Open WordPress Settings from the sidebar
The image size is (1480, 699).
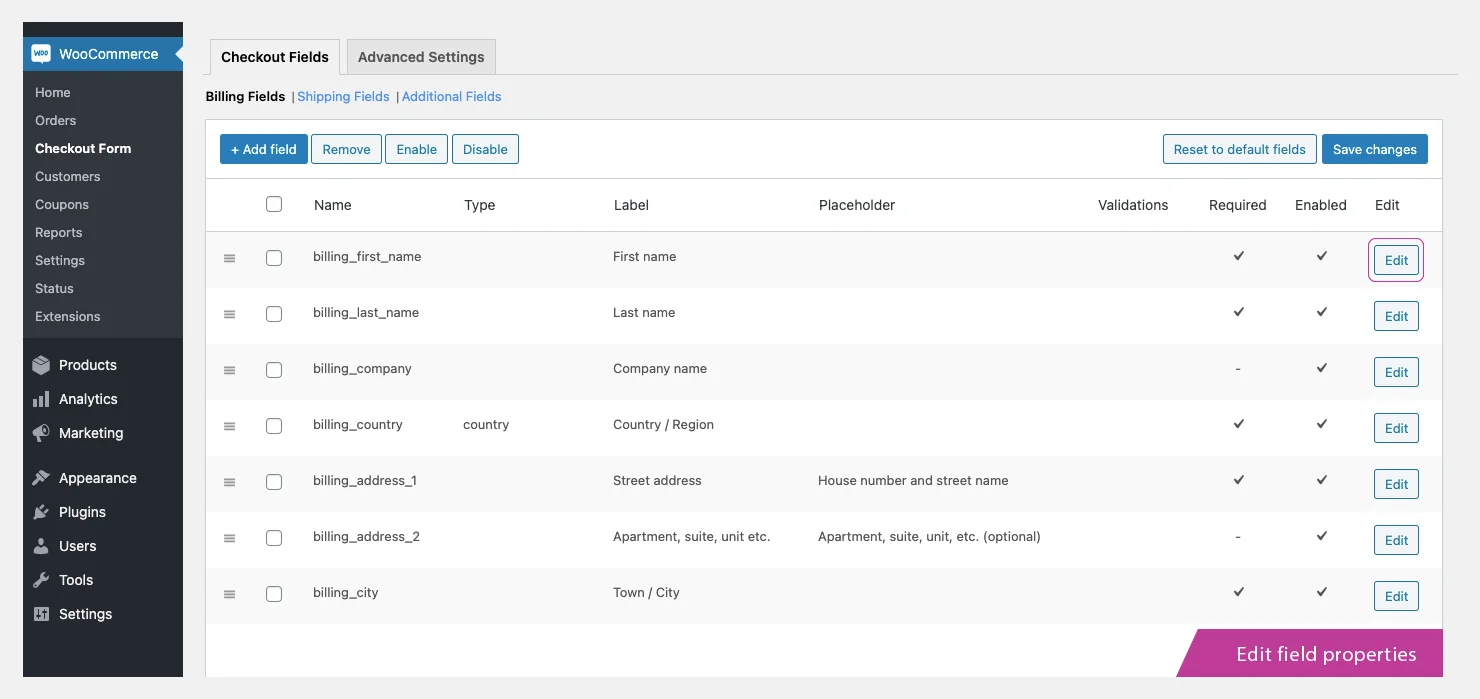[85, 614]
